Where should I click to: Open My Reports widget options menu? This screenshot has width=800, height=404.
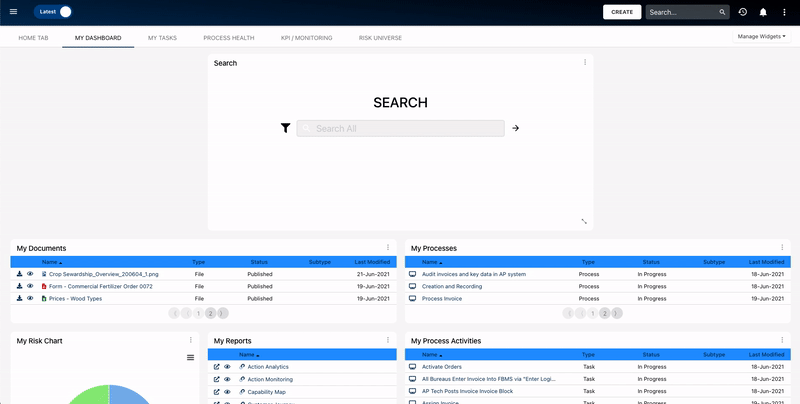388,340
